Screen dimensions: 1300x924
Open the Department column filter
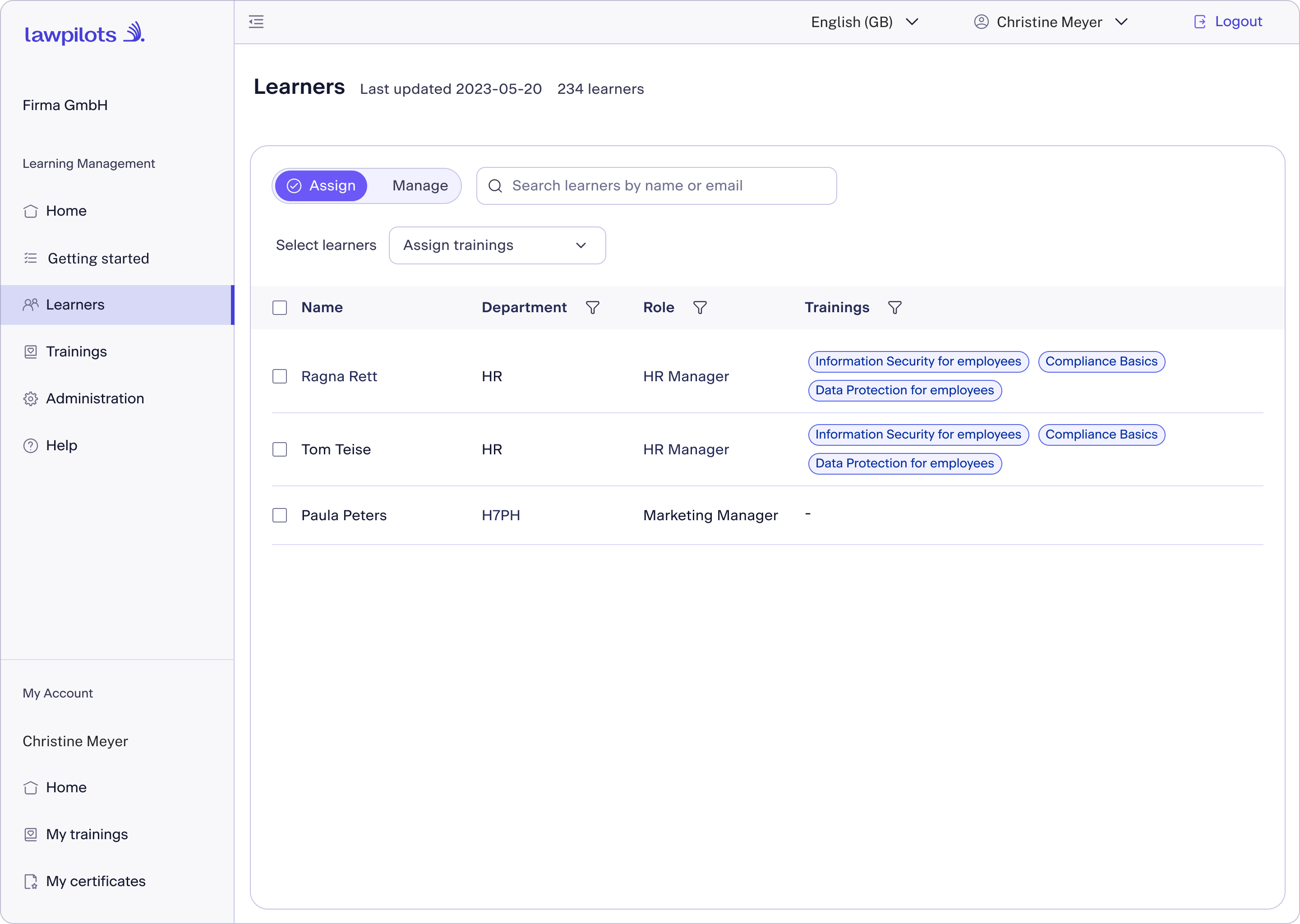(x=593, y=308)
